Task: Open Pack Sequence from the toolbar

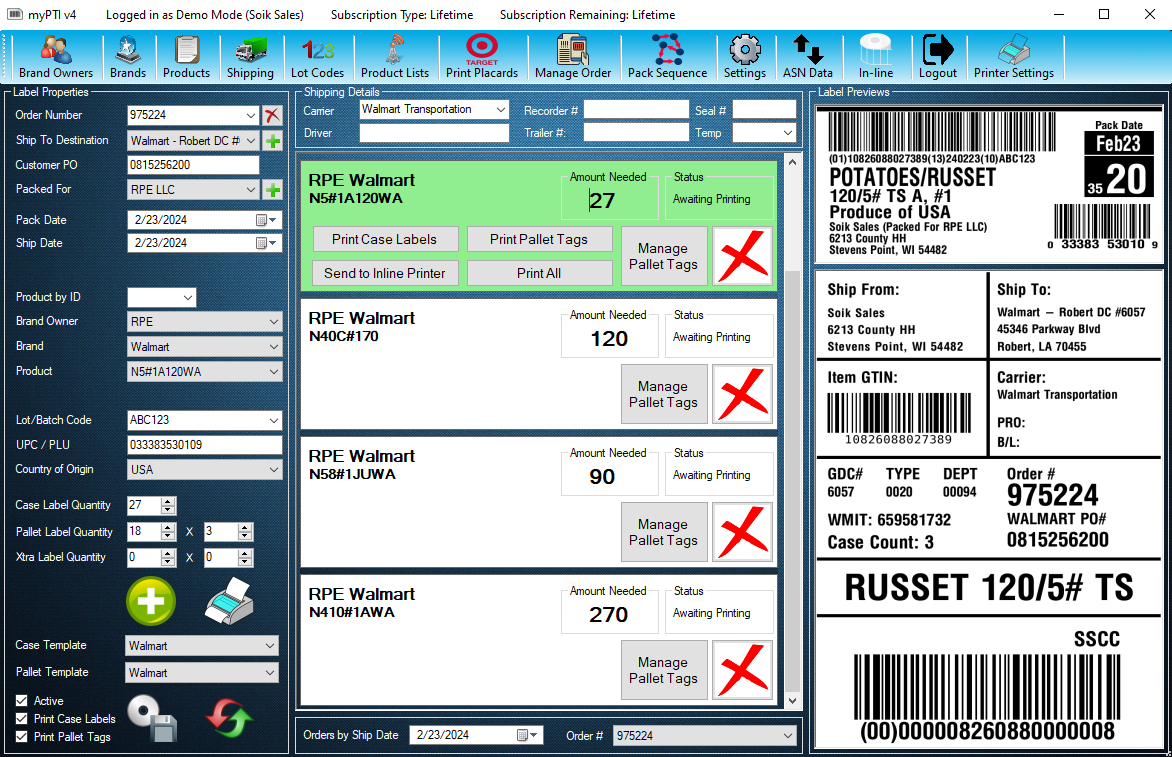Action: point(667,57)
